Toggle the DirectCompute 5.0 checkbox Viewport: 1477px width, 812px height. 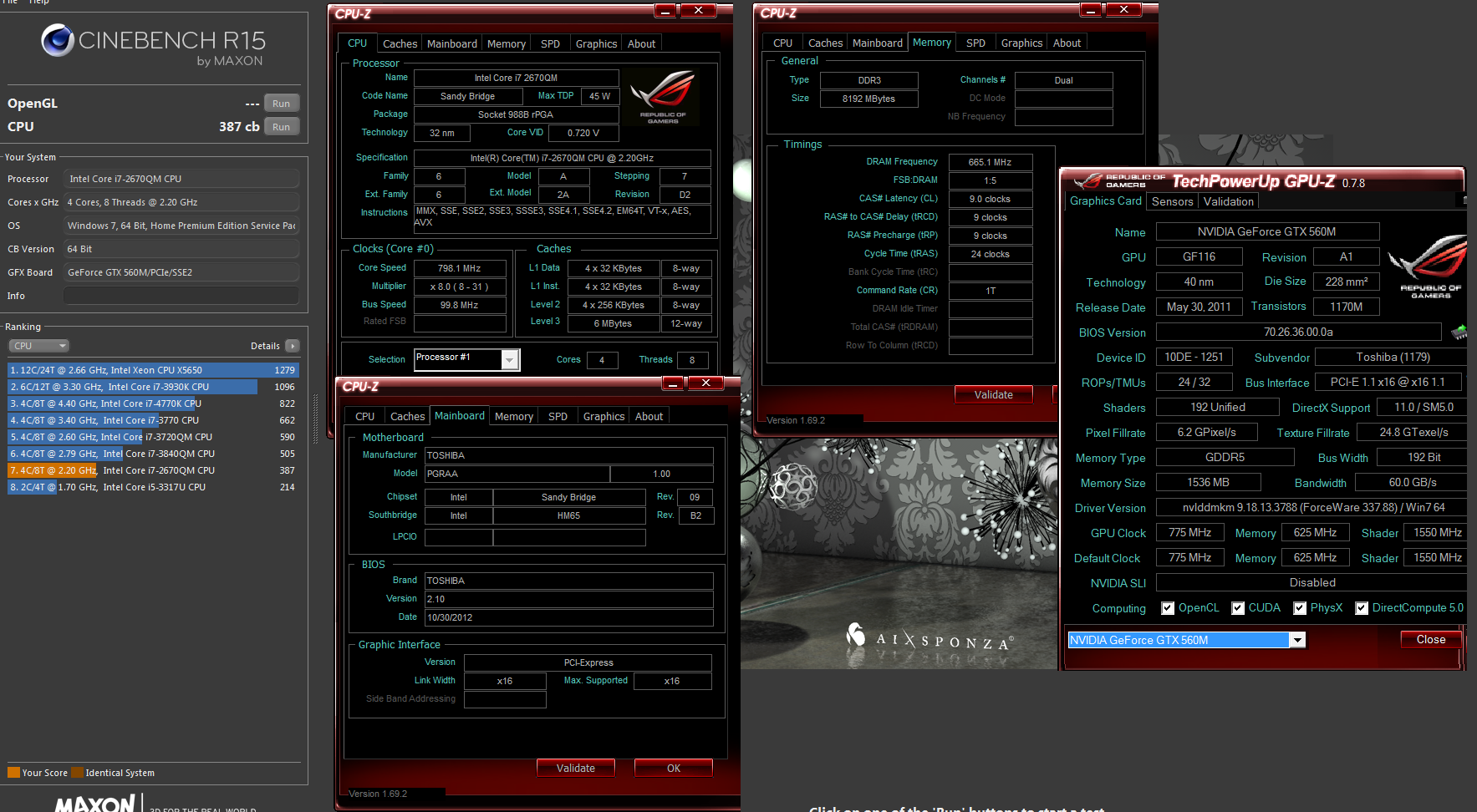pos(1362,608)
